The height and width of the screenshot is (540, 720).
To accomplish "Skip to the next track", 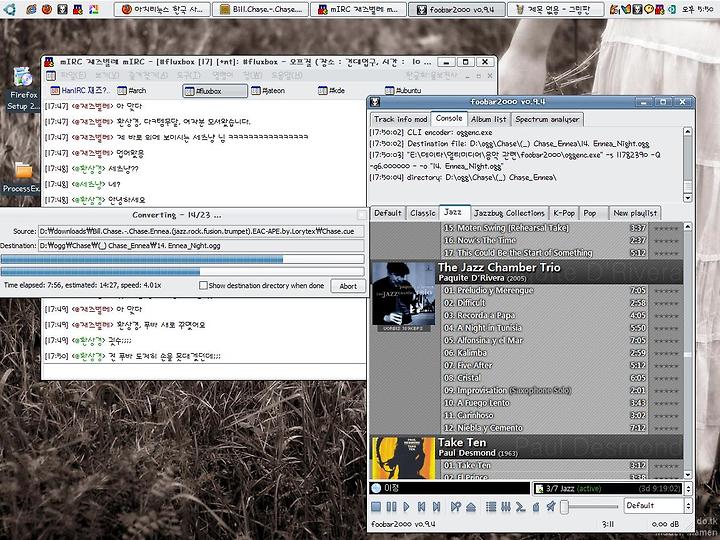I will (x=436, y=506).
